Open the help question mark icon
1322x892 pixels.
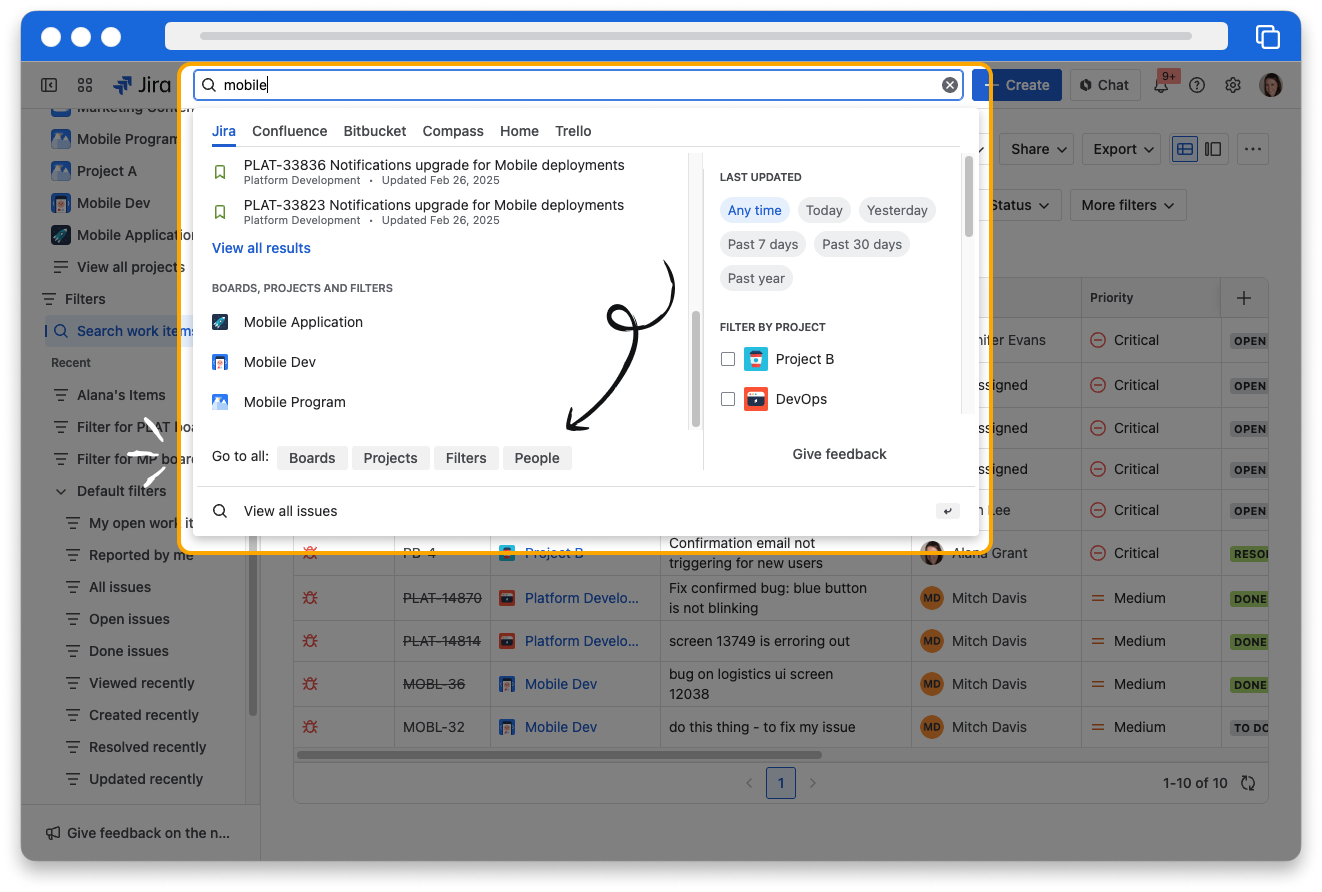tap(1197, 85)
